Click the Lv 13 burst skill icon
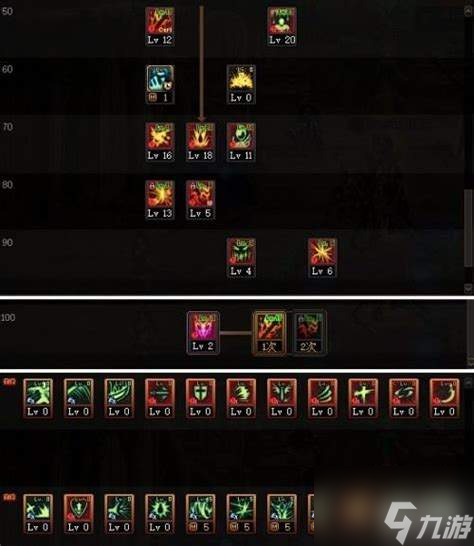The width and height of the screenshot is (474, 546). 160,200
